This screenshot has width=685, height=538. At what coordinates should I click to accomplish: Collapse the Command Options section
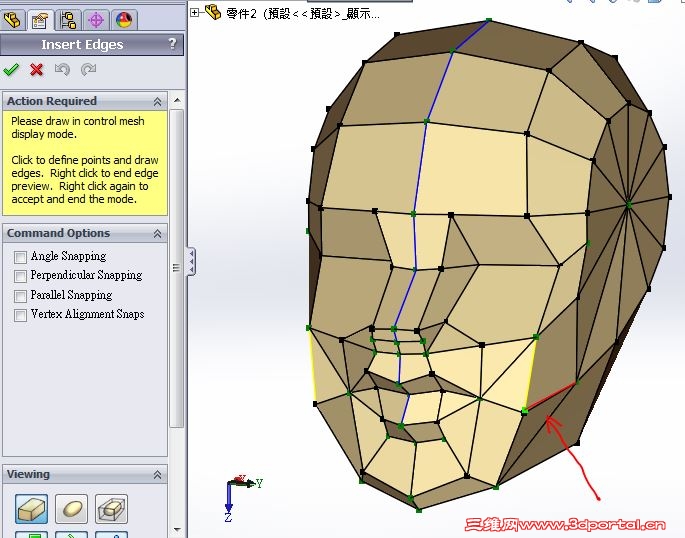coord(157,234)
